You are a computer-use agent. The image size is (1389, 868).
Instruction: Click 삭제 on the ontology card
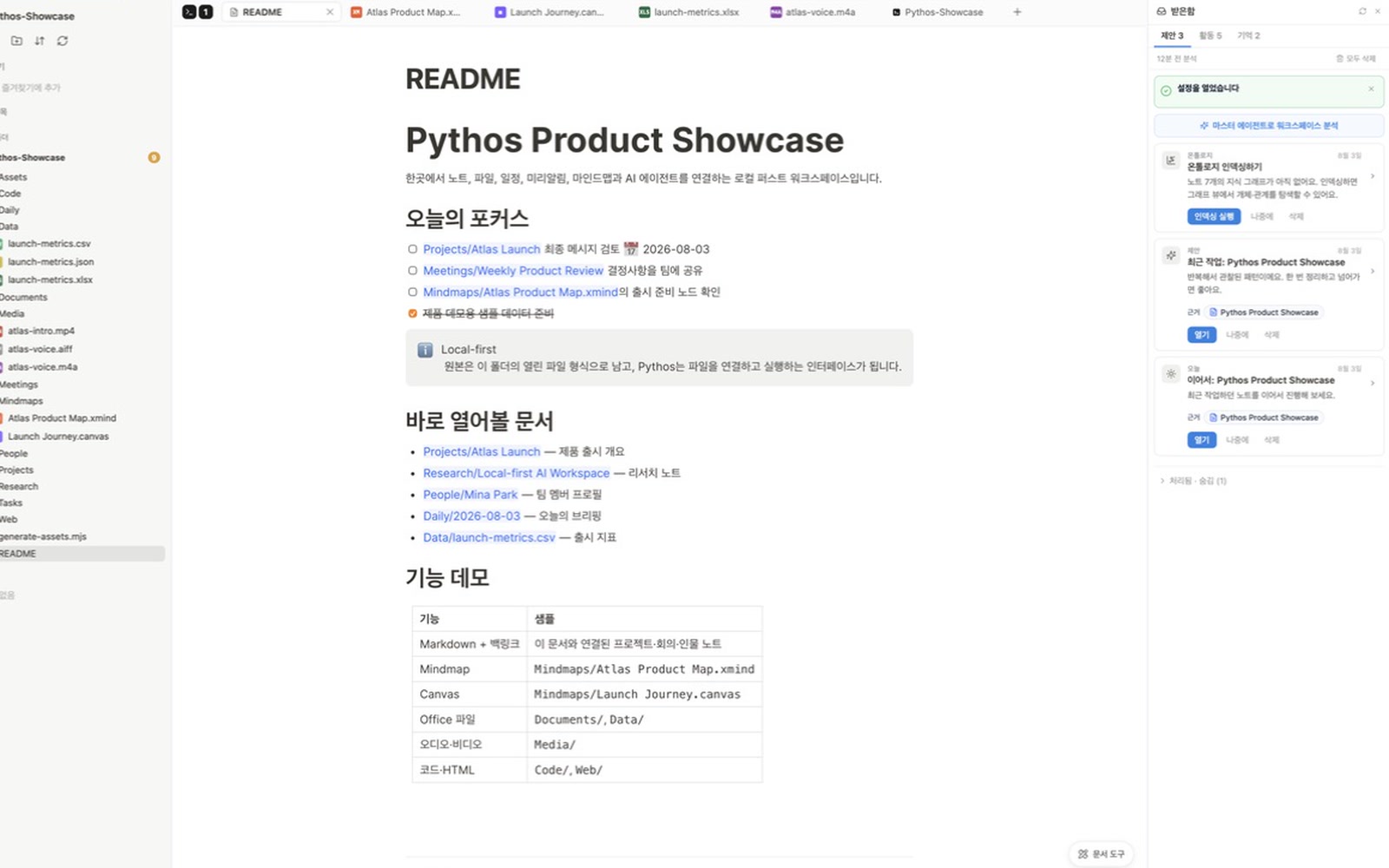point(1296,216)
